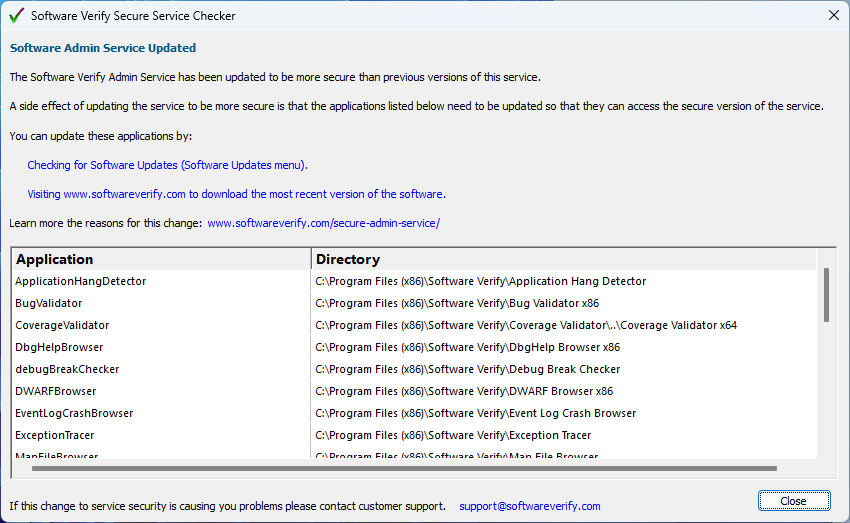
Task: Click the horizontal scrollbar of the list
Action: [x=404, y=468]
